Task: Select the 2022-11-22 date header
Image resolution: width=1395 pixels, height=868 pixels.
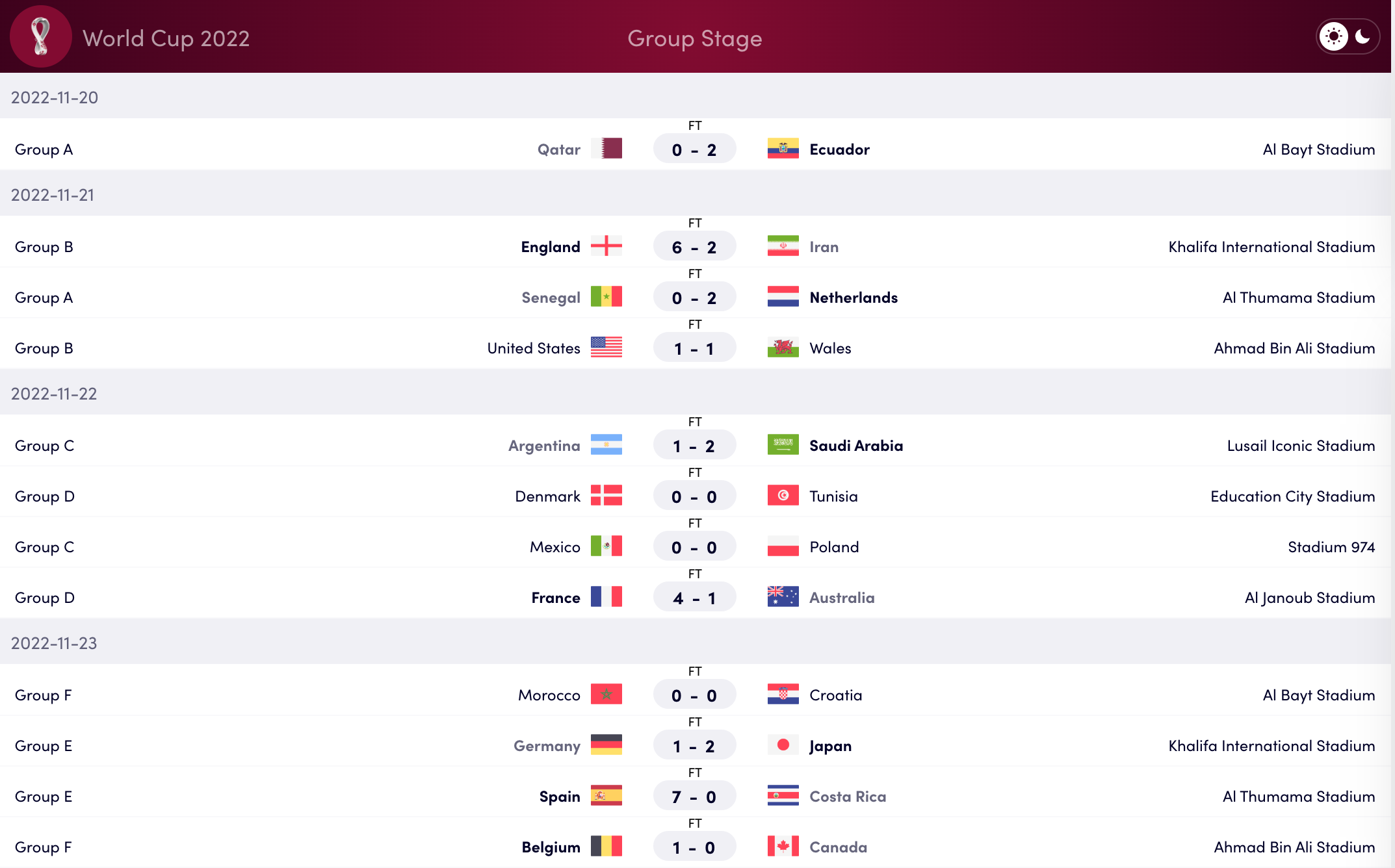Action: 54,394
